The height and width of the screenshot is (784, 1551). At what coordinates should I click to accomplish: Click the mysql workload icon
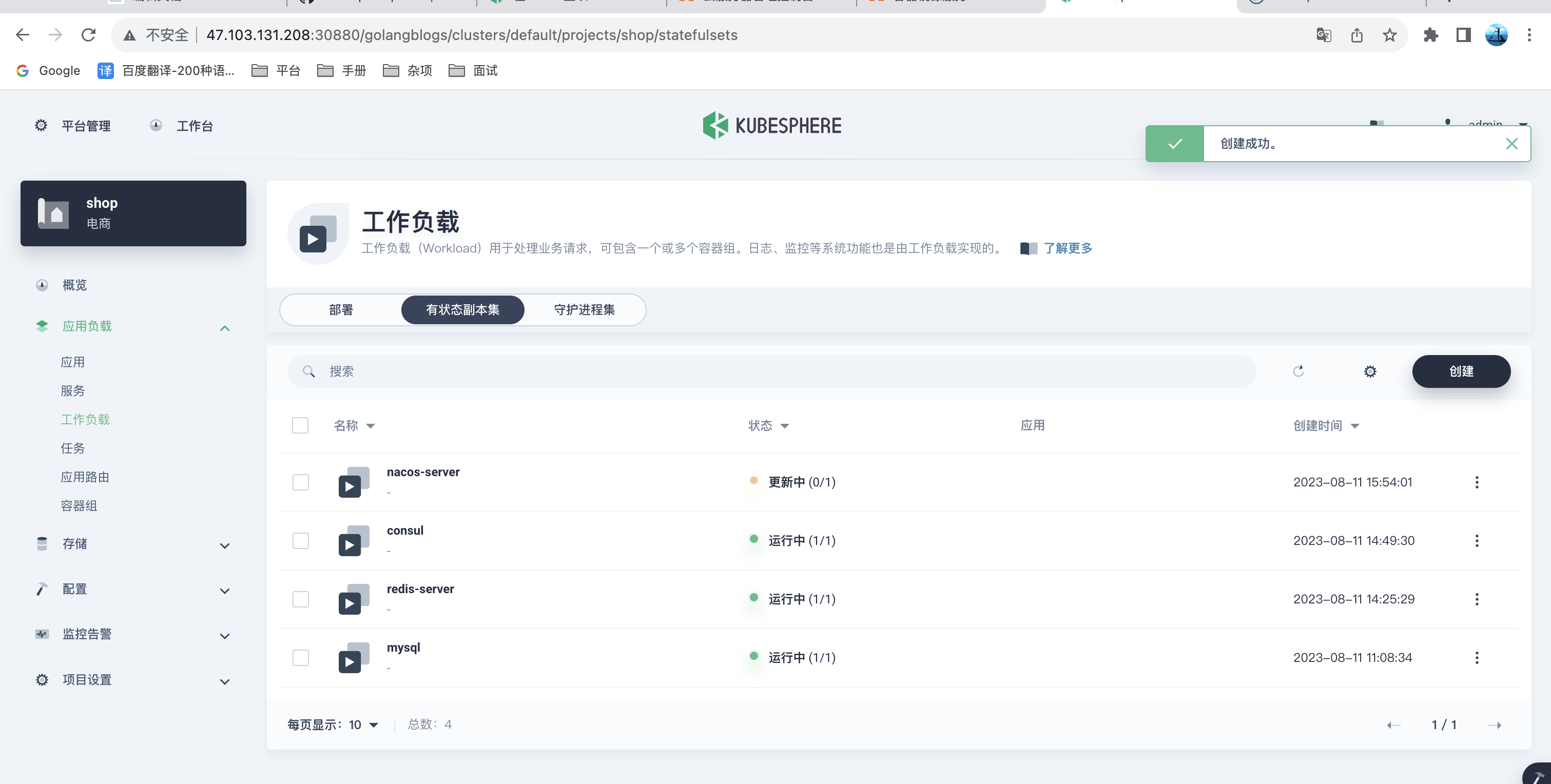[x=354, y=657]
